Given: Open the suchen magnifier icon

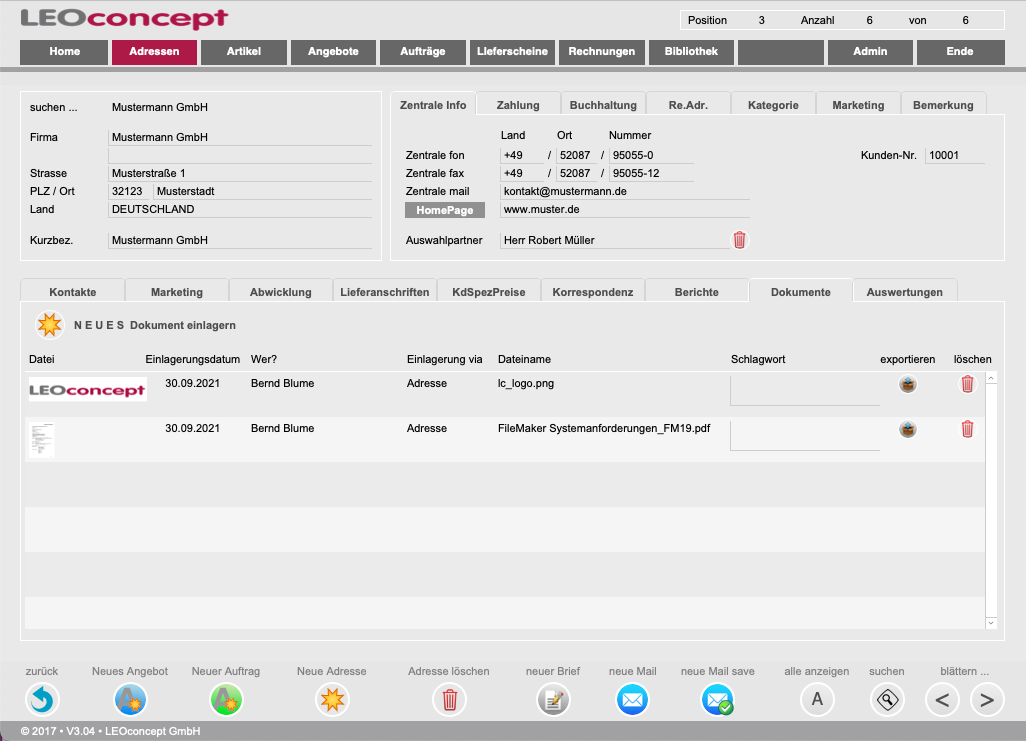Looking at the screenshot, I should click(887, 700).
